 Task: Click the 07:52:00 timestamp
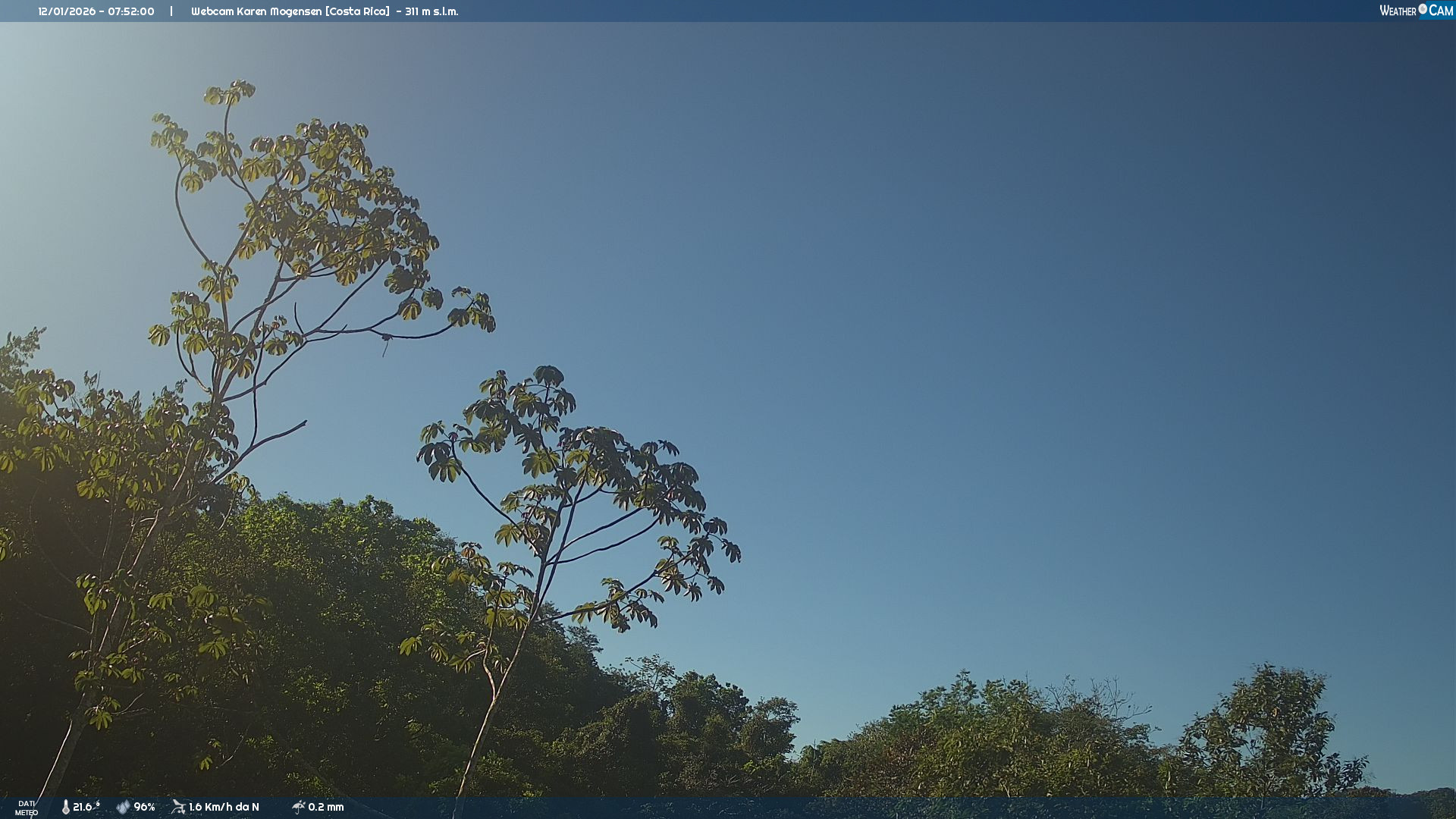tap(131, 11)
